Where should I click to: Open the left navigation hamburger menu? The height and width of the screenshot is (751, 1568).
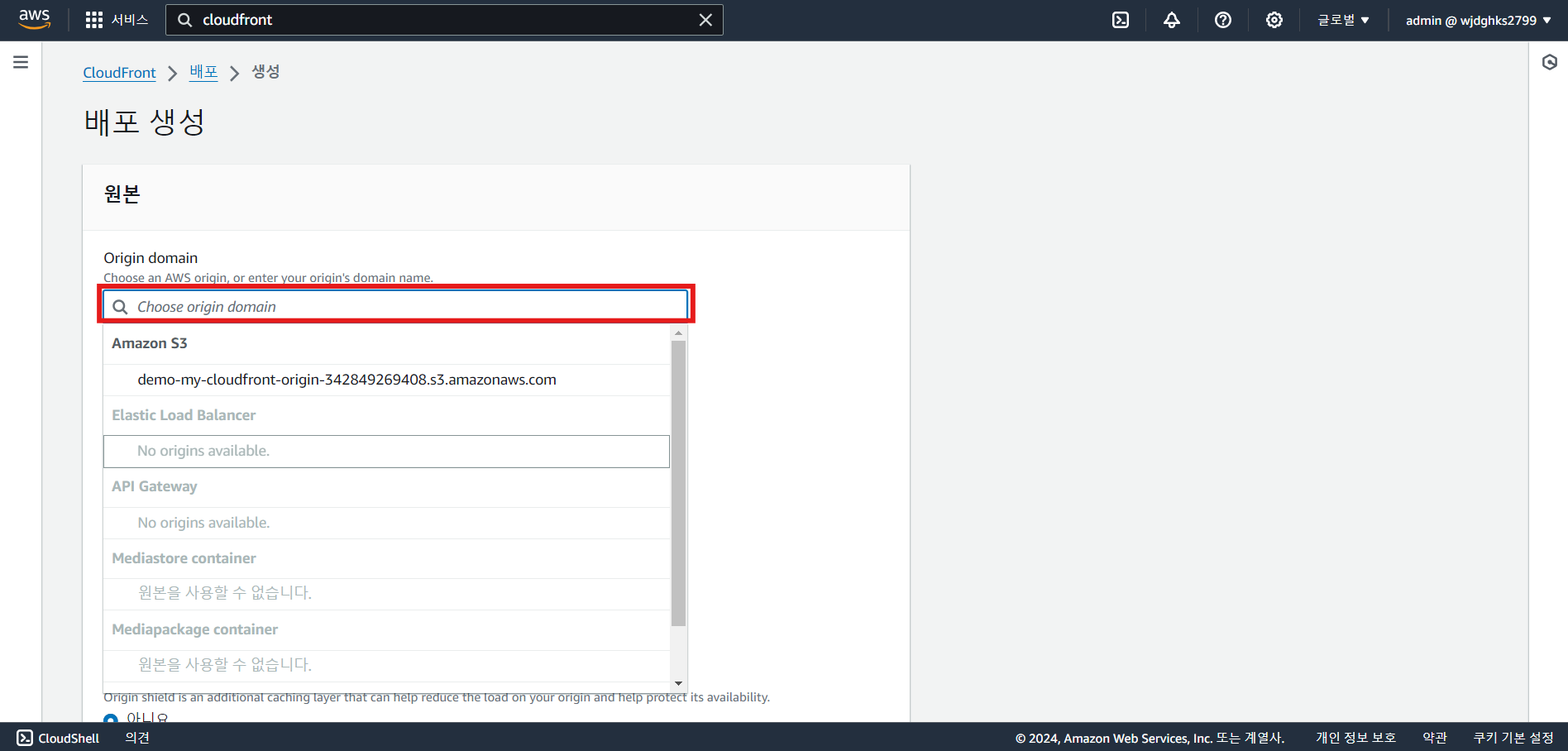pyautogui.click(x=21, y=62)
